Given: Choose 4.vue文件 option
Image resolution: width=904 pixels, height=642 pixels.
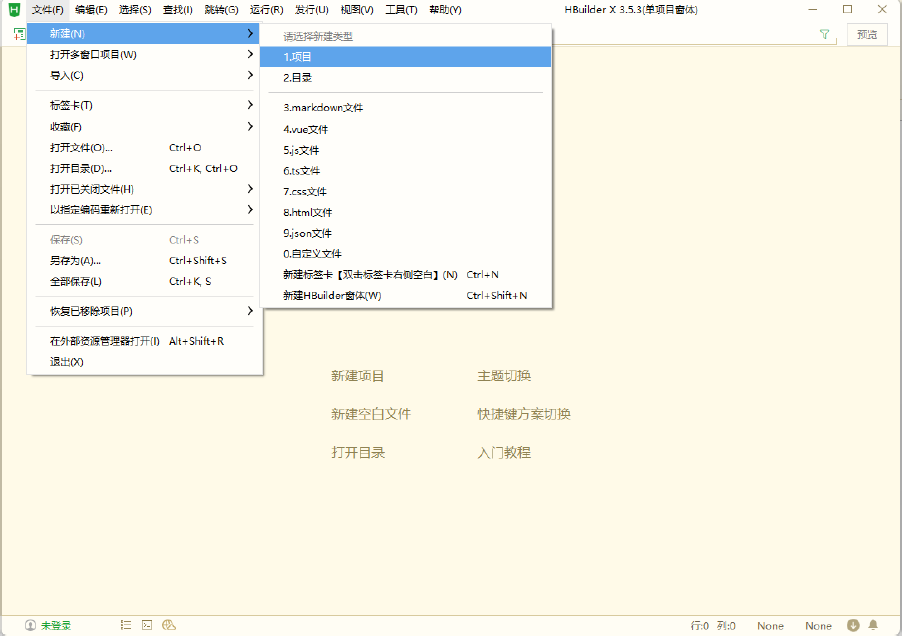Looking at the screenshot, I should click(x=406, y=130).
